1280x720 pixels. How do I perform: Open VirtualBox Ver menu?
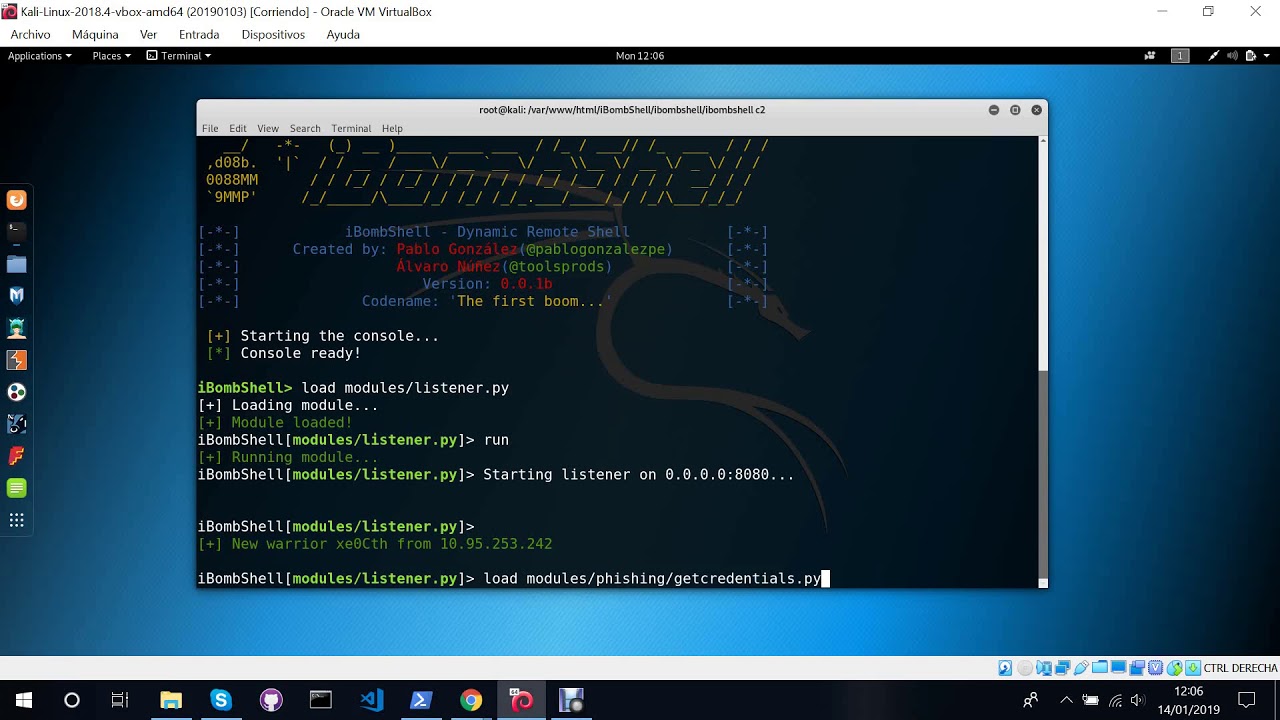pos(149,34)
